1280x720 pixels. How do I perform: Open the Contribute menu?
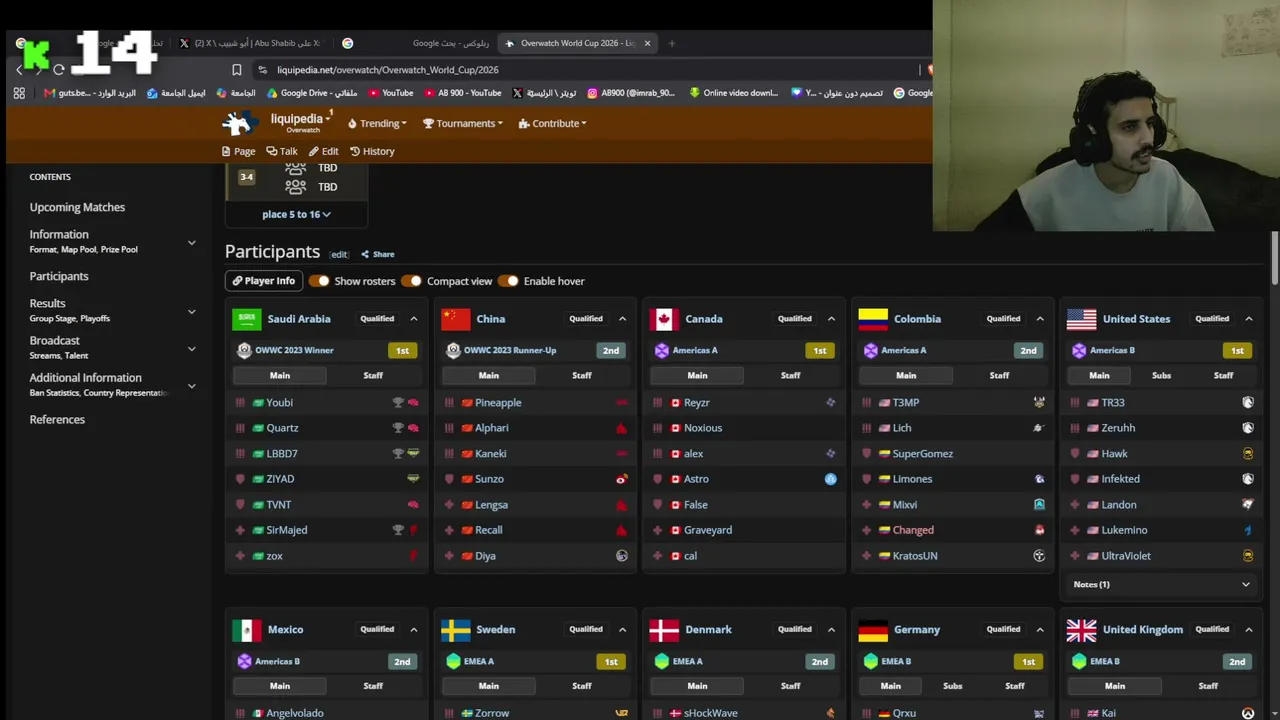pos(553,124)
